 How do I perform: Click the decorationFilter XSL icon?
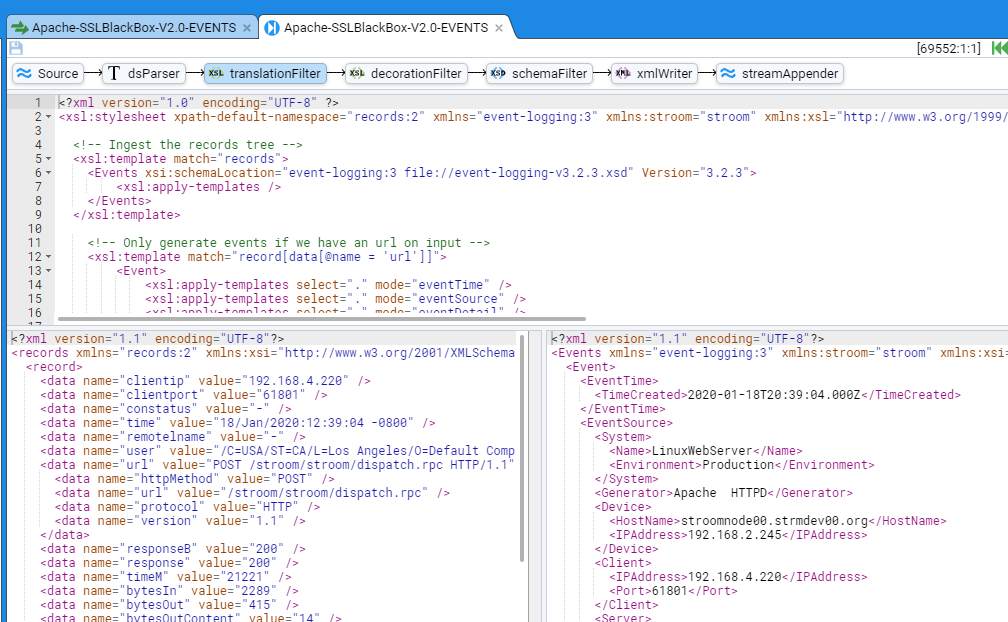(357, 73)
